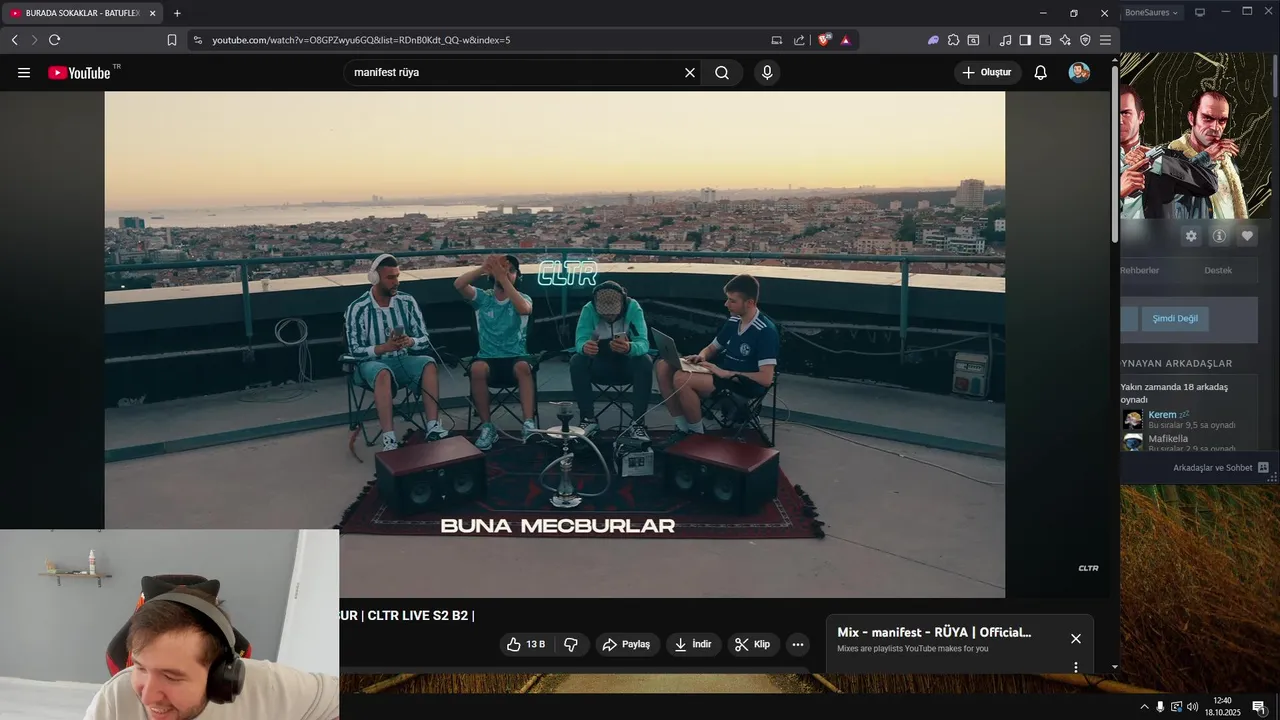Dislike the video
The height and width of the screenshot is (720, 1280).
(571, 644)
